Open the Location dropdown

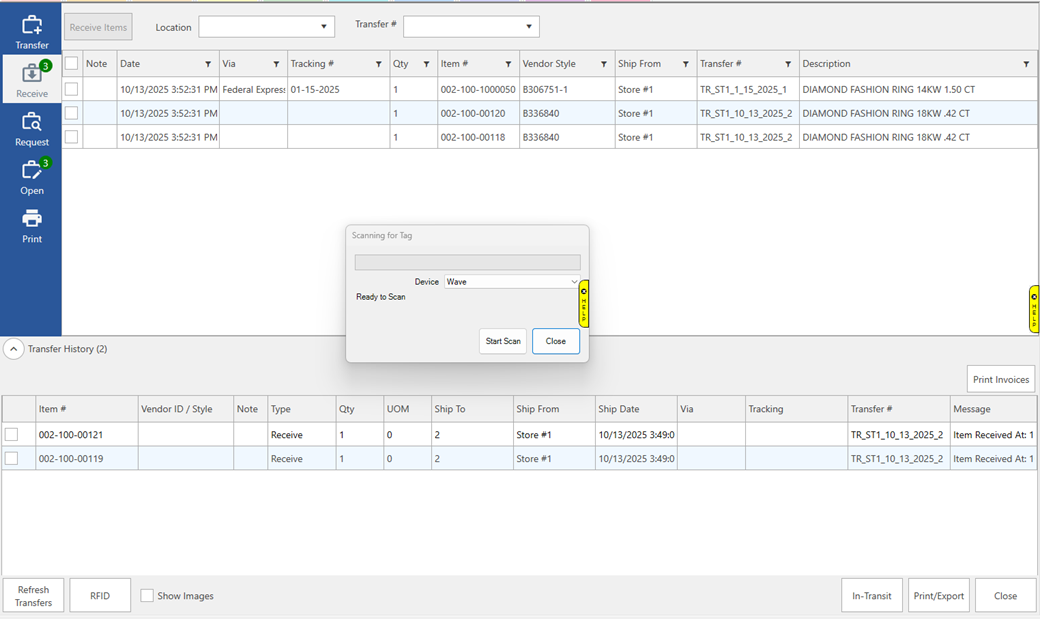point(266,27)
